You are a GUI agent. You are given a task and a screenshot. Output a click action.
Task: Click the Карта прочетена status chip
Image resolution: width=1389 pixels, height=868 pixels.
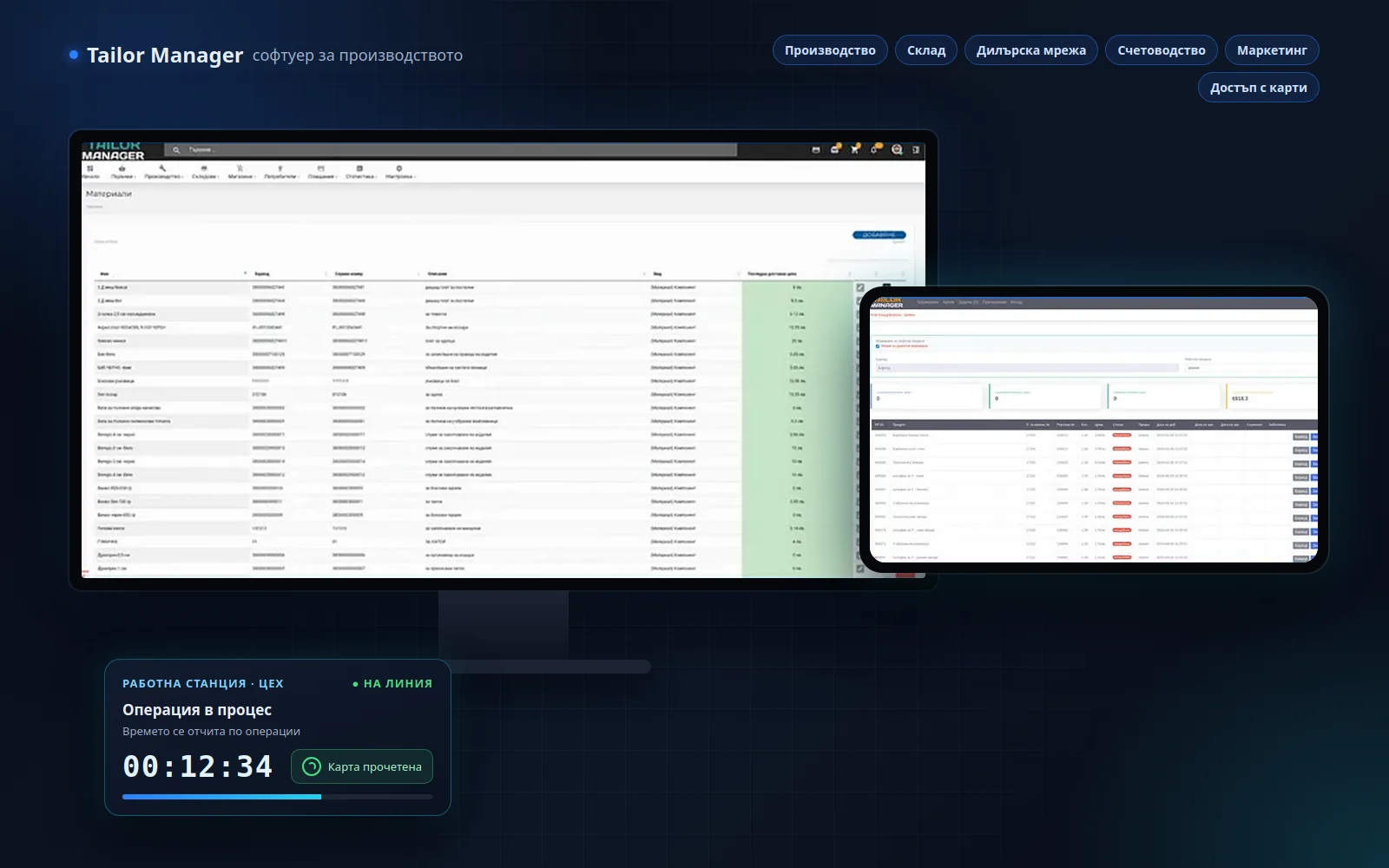click(x=362, y=766)
